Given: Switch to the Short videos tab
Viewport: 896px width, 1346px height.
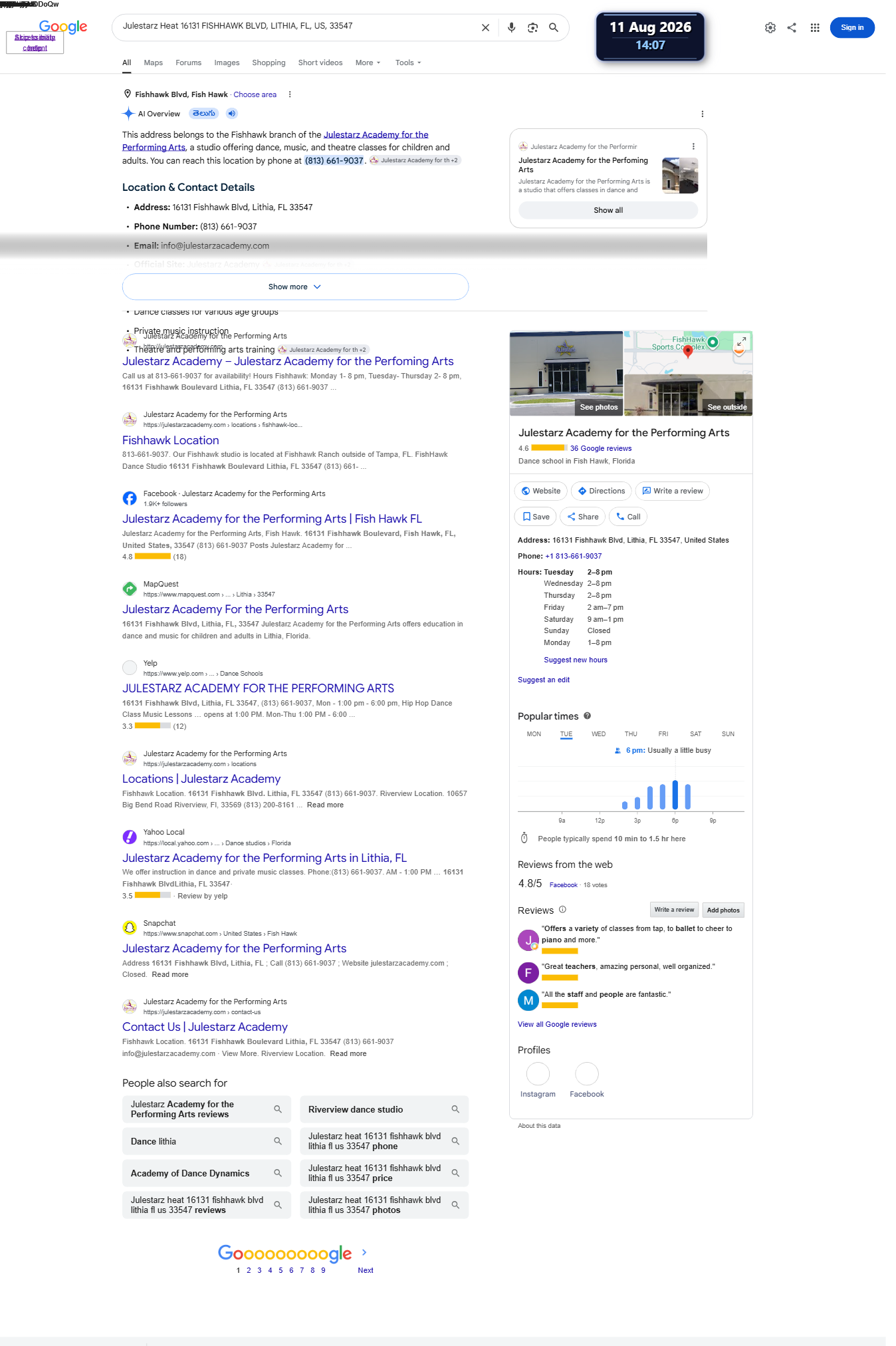Looking at the screenshot, I should point(320,63).
